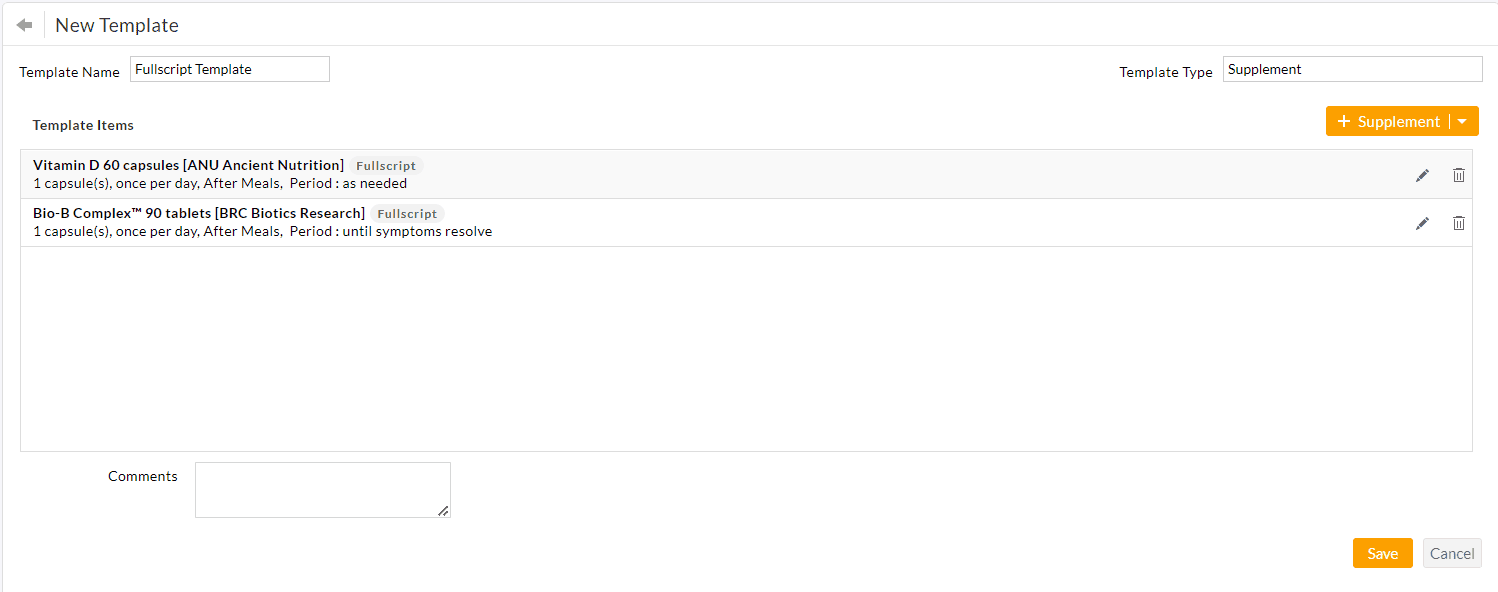Click the Fullscript badge next to Vitamin D
This screenshot has height=592, width=1498.
point(385,165)
